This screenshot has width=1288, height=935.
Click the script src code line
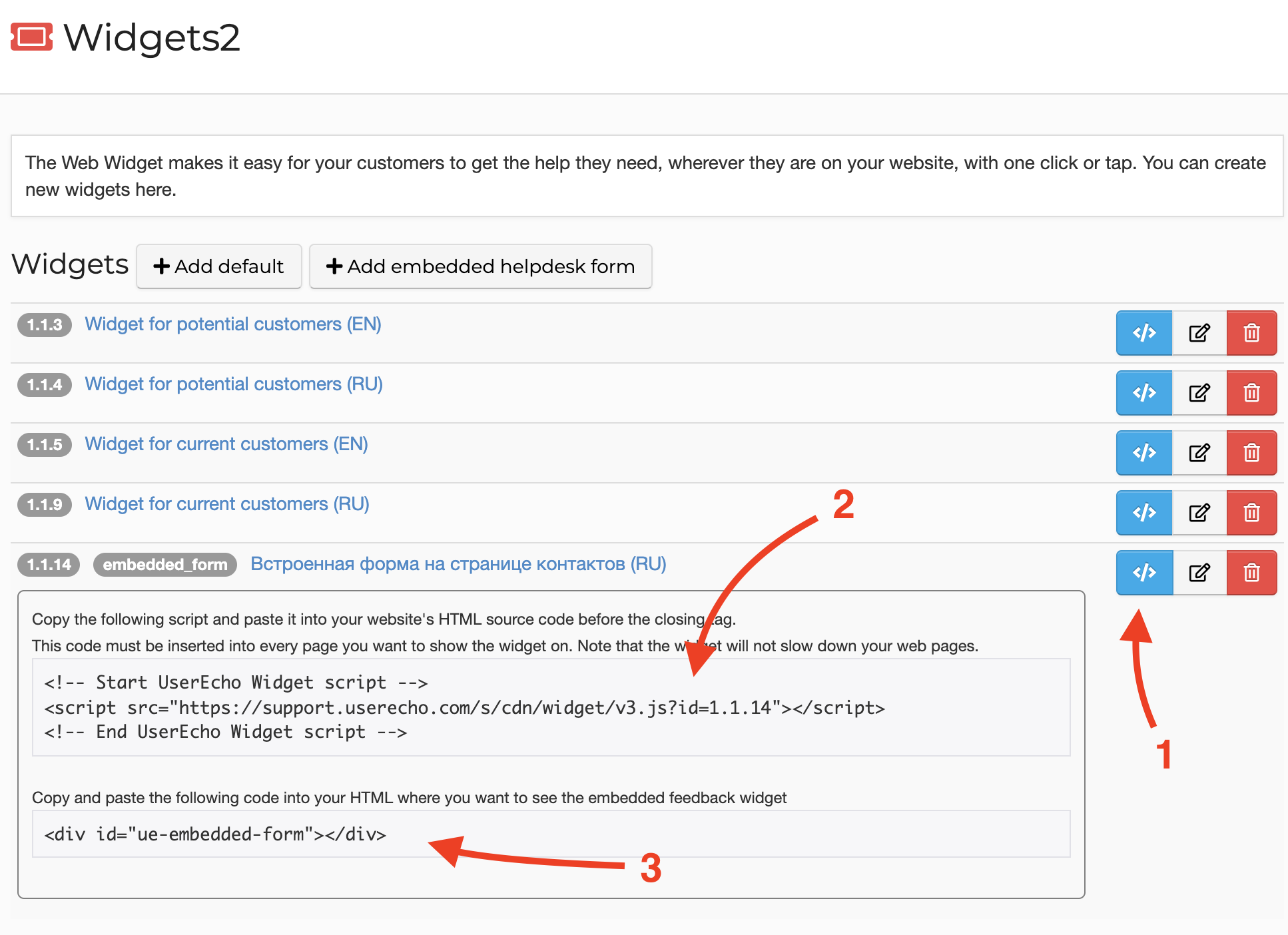pyautogui.click(x=464, y=707)
